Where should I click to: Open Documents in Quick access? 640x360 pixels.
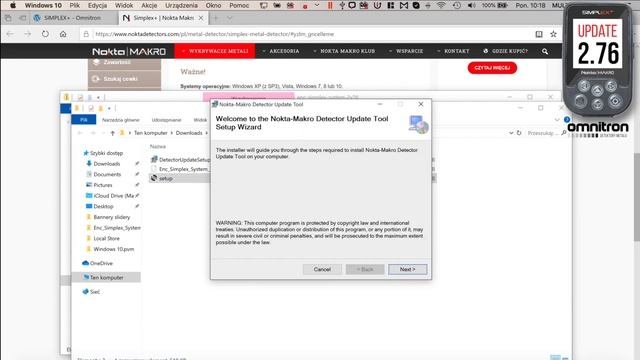click(107, 174)
